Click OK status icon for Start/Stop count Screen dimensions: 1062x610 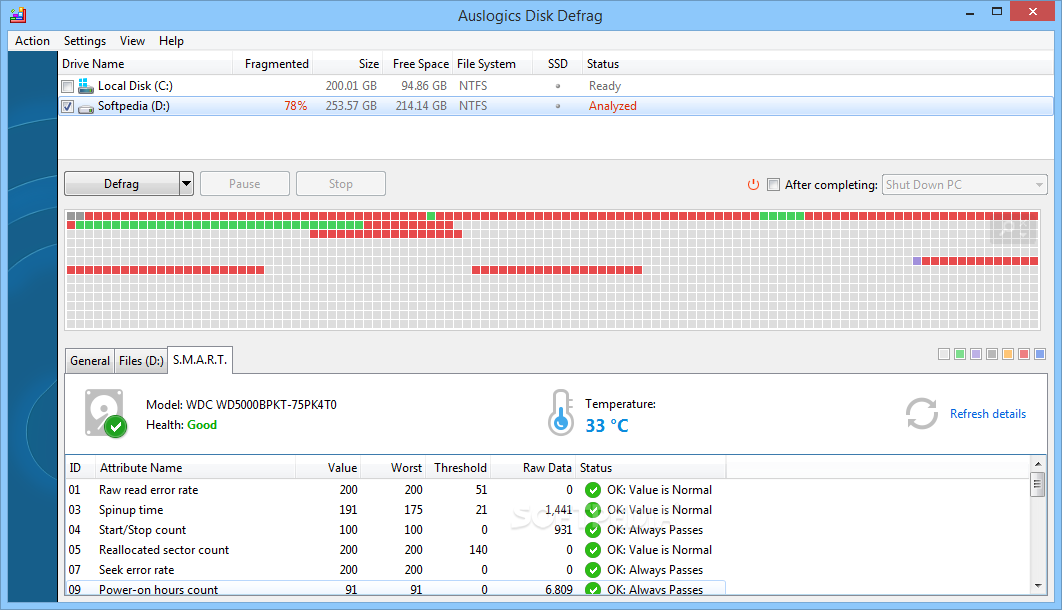tap(593, 530)
